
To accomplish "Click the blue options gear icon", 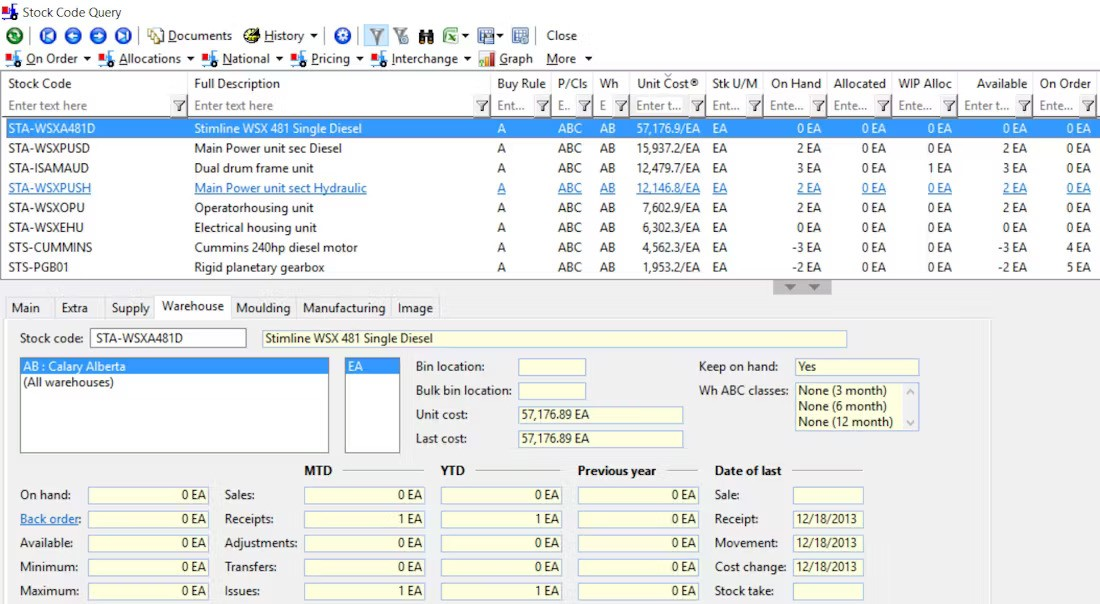I will click(342, 35).
